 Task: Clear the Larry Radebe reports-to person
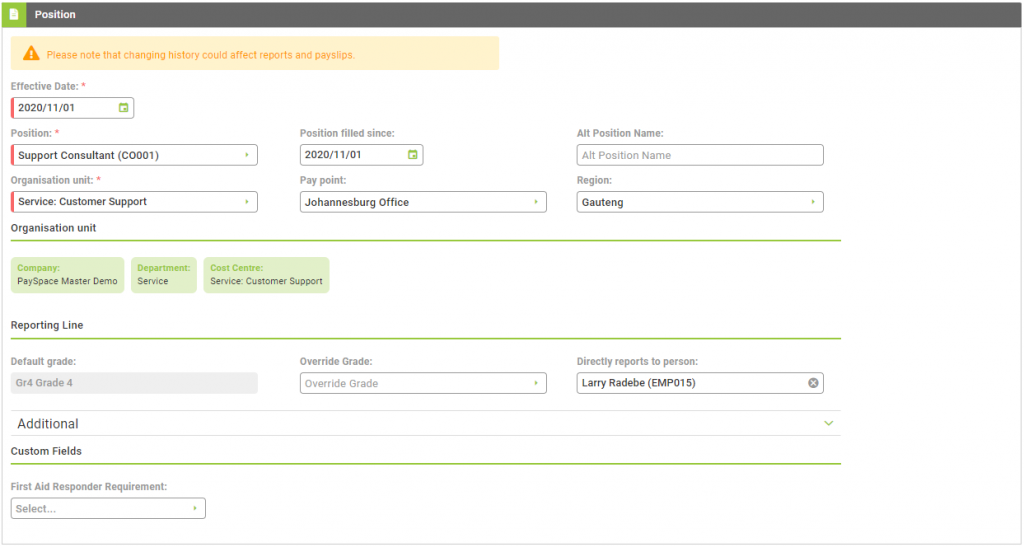pyautogui.click(x=813, y=383)
